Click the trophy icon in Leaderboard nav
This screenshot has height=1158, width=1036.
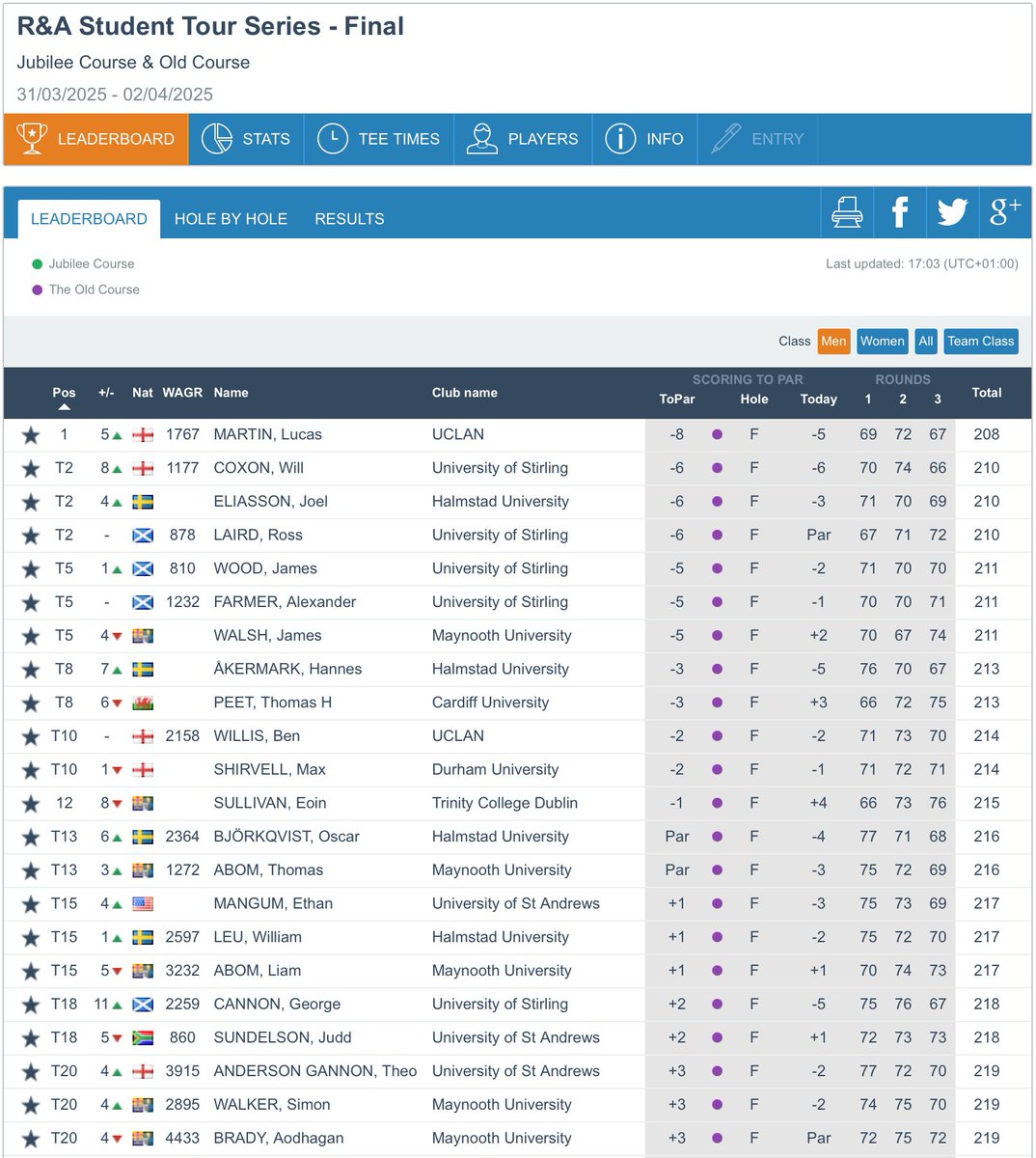pos(32,139)
